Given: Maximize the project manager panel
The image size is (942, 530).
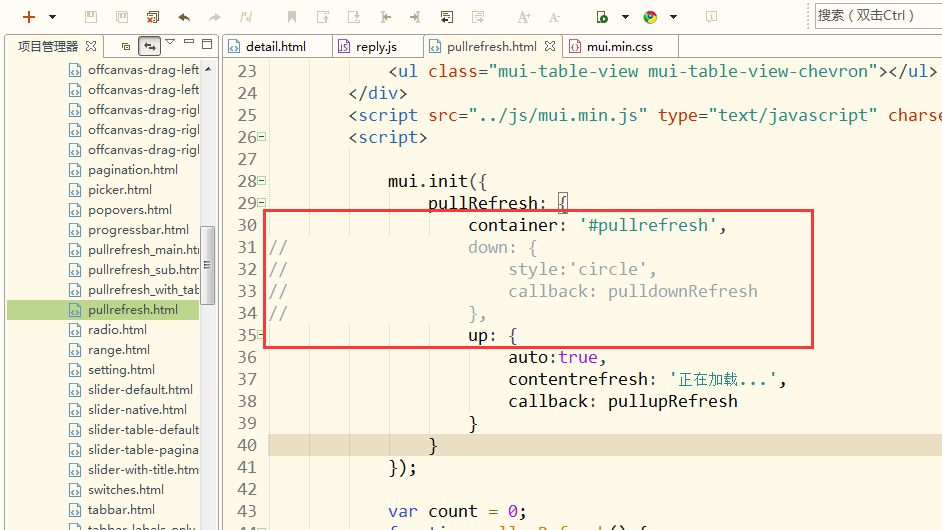Looking at the screenshot, I should click(207, 44).
